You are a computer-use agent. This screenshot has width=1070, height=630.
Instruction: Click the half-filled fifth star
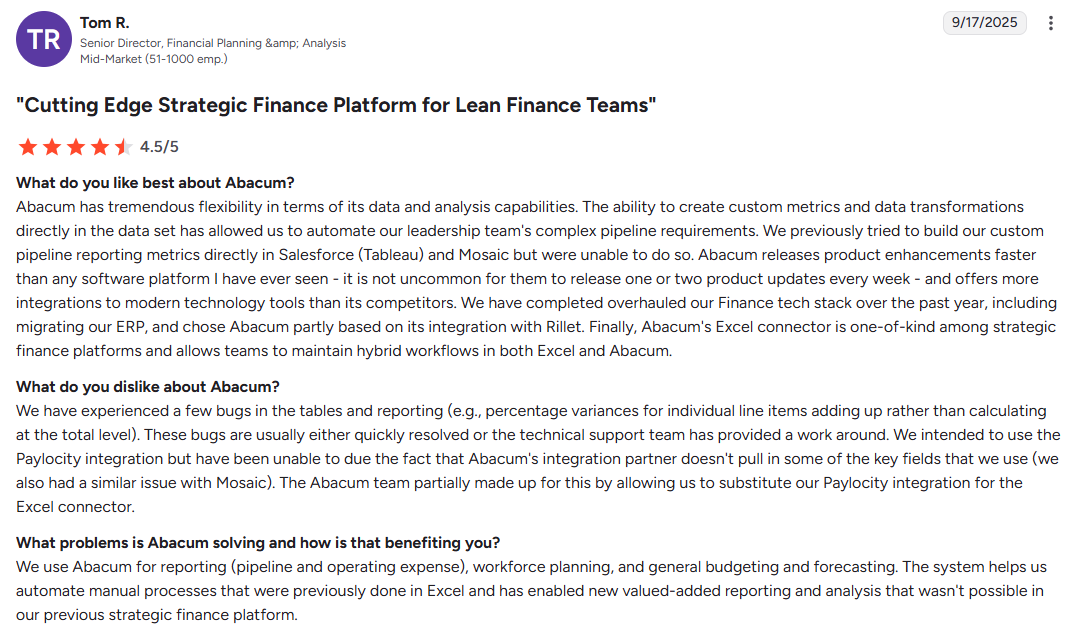click(x=124, y=146)
